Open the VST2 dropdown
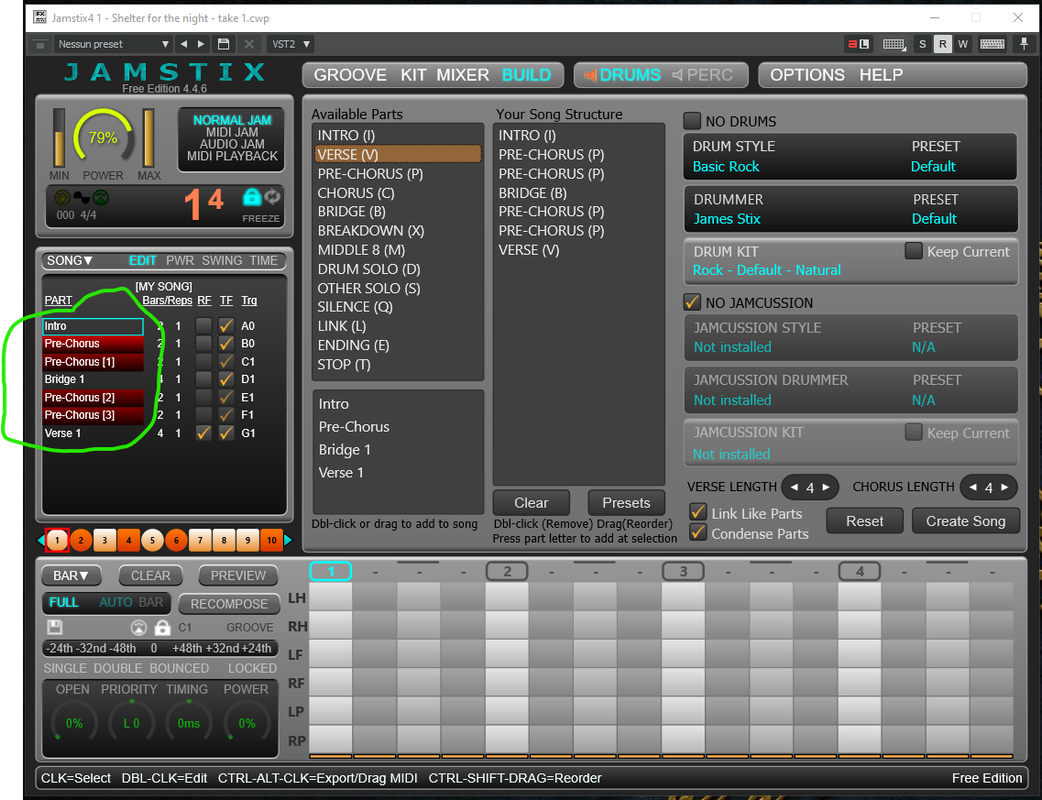 coord(290,44)
